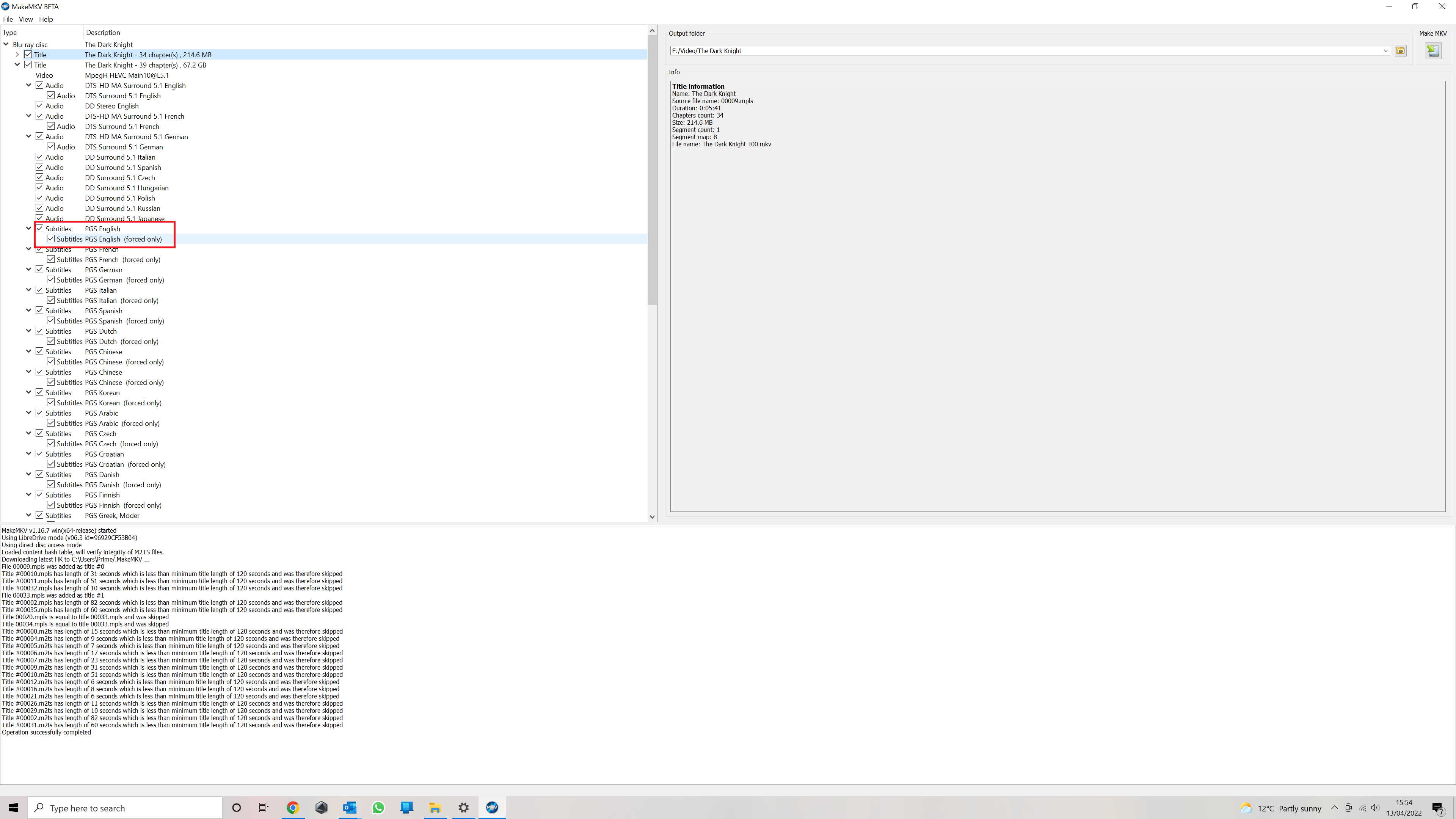Click the tree vertical scrollbar thumb
1456x819 pixels.
(652, 169)
